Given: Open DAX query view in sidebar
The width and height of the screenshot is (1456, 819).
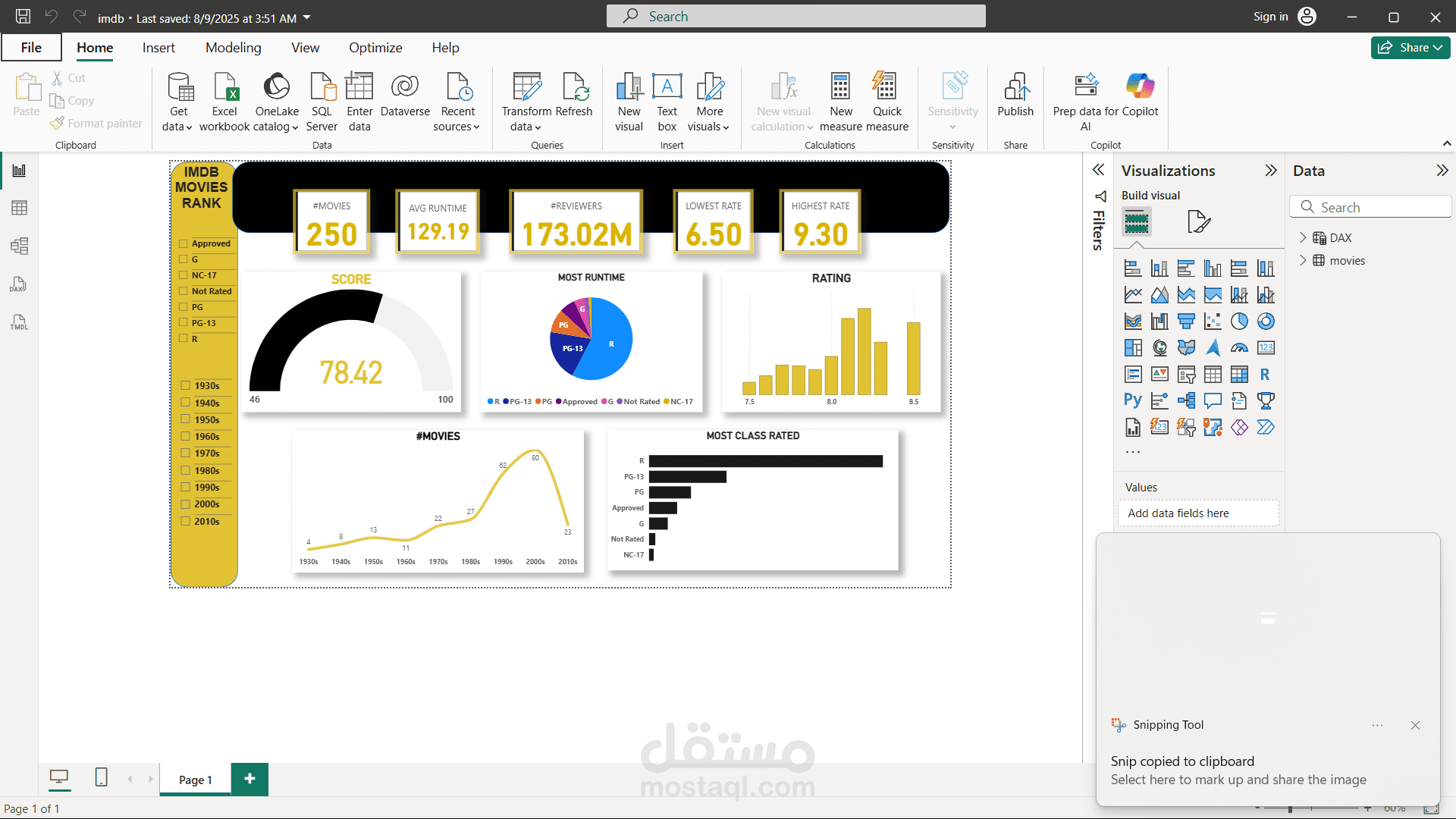Looking at the screenshot, I should coord(19,284).
